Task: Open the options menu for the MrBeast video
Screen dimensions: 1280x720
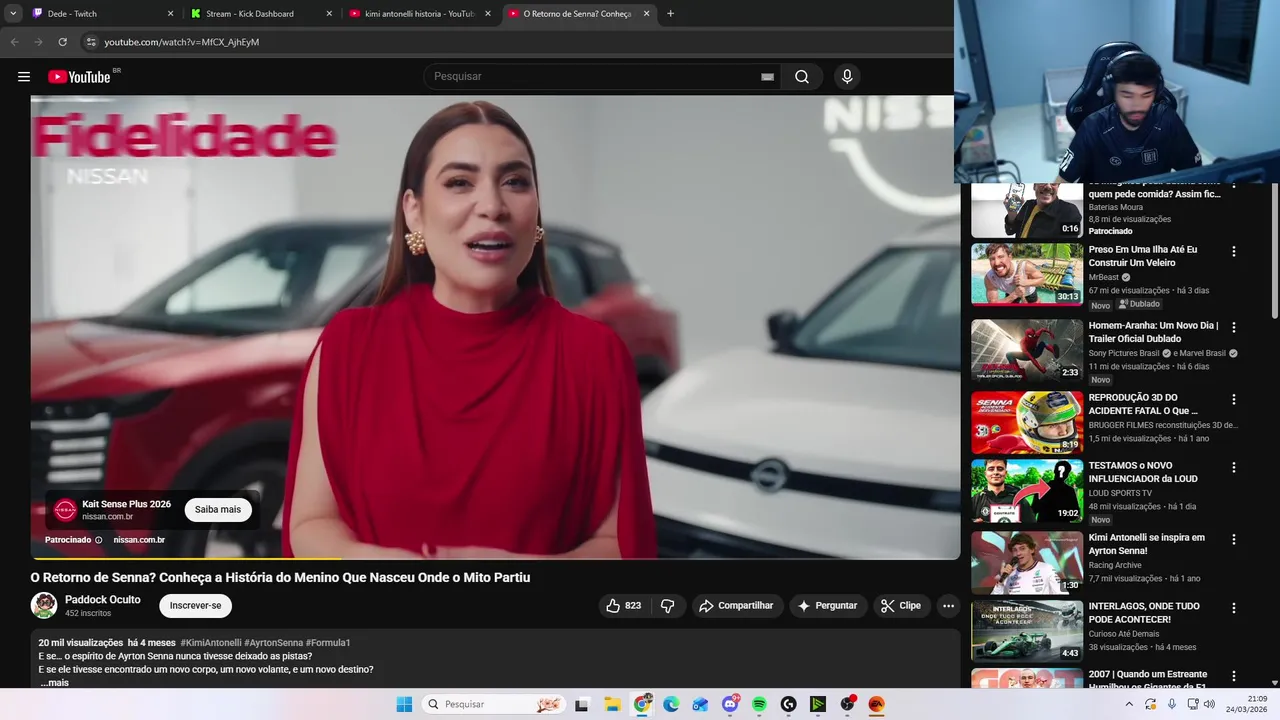Action: click(x=1234, y=252)
